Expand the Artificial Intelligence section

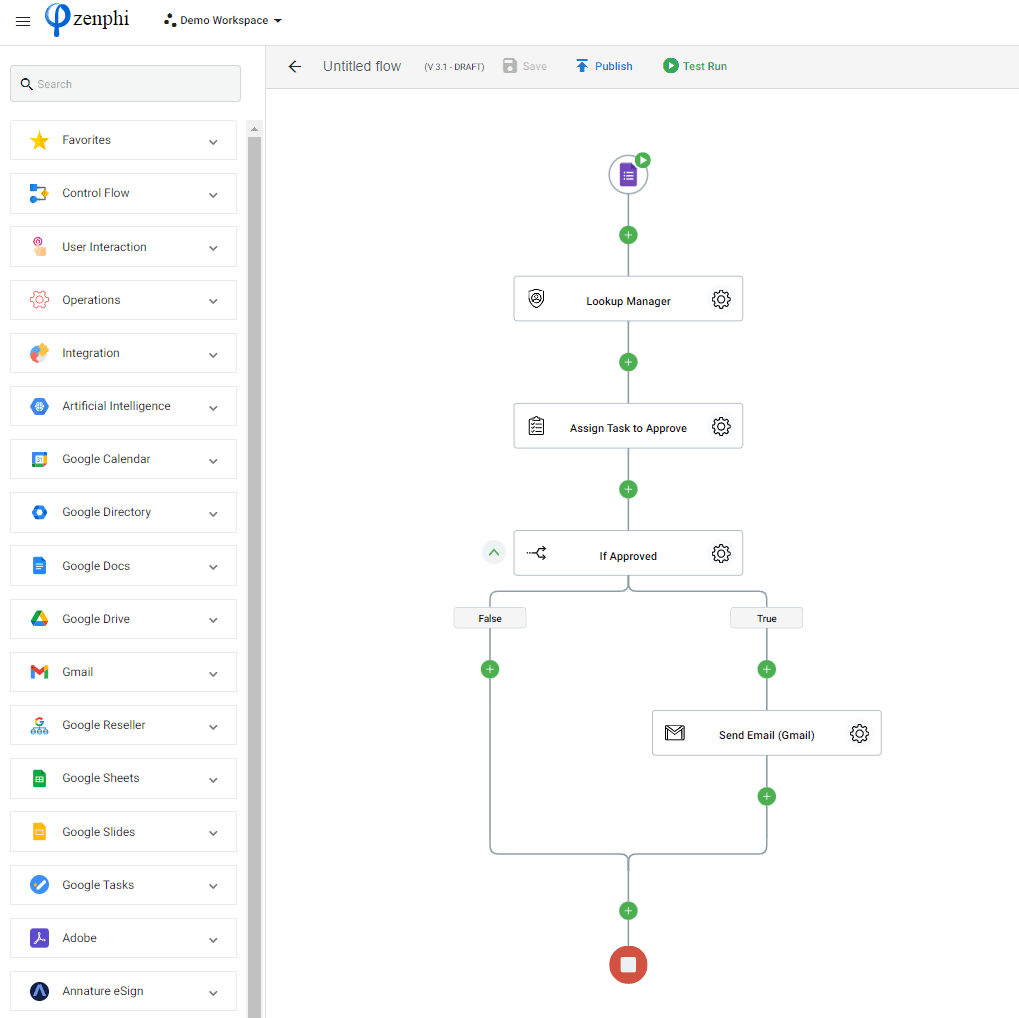coord(123,406)
